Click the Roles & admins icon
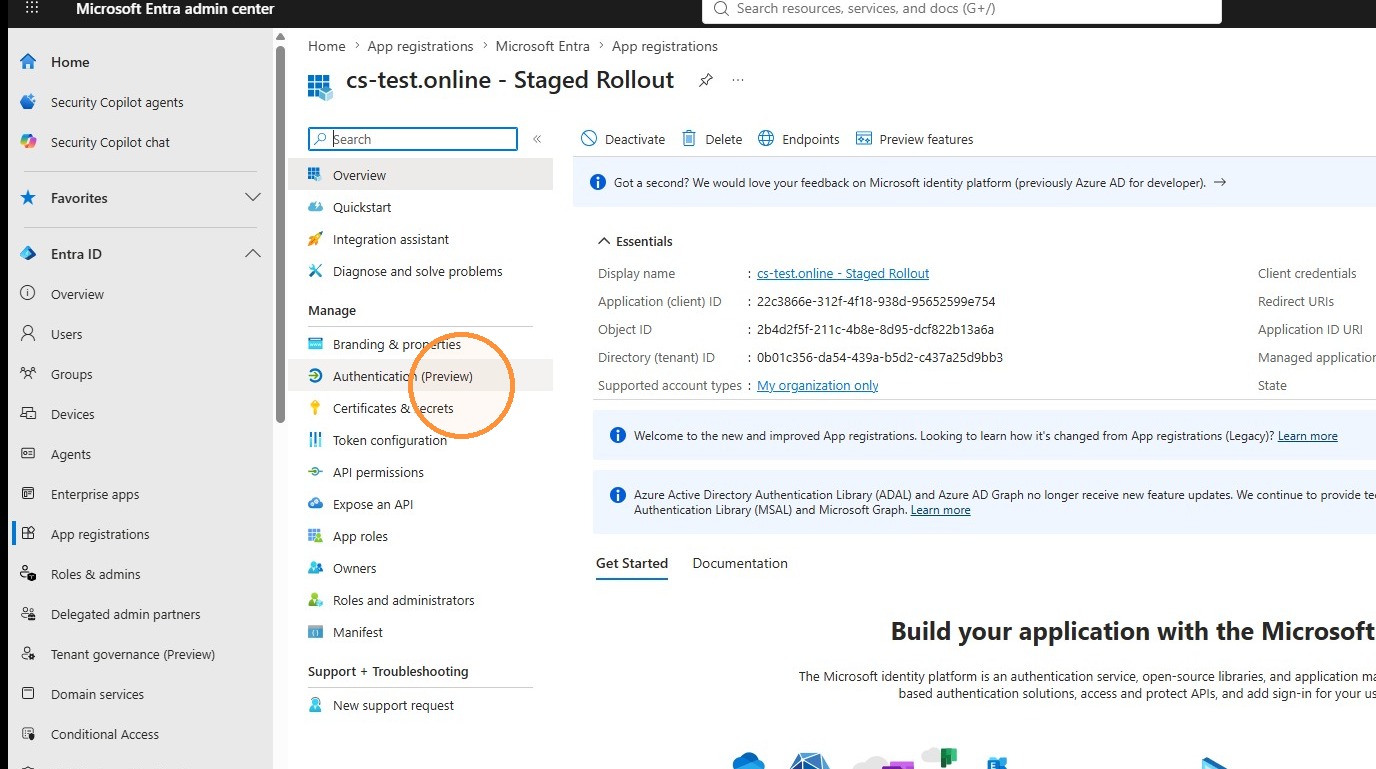1376x769 pixels. point(28,574)
